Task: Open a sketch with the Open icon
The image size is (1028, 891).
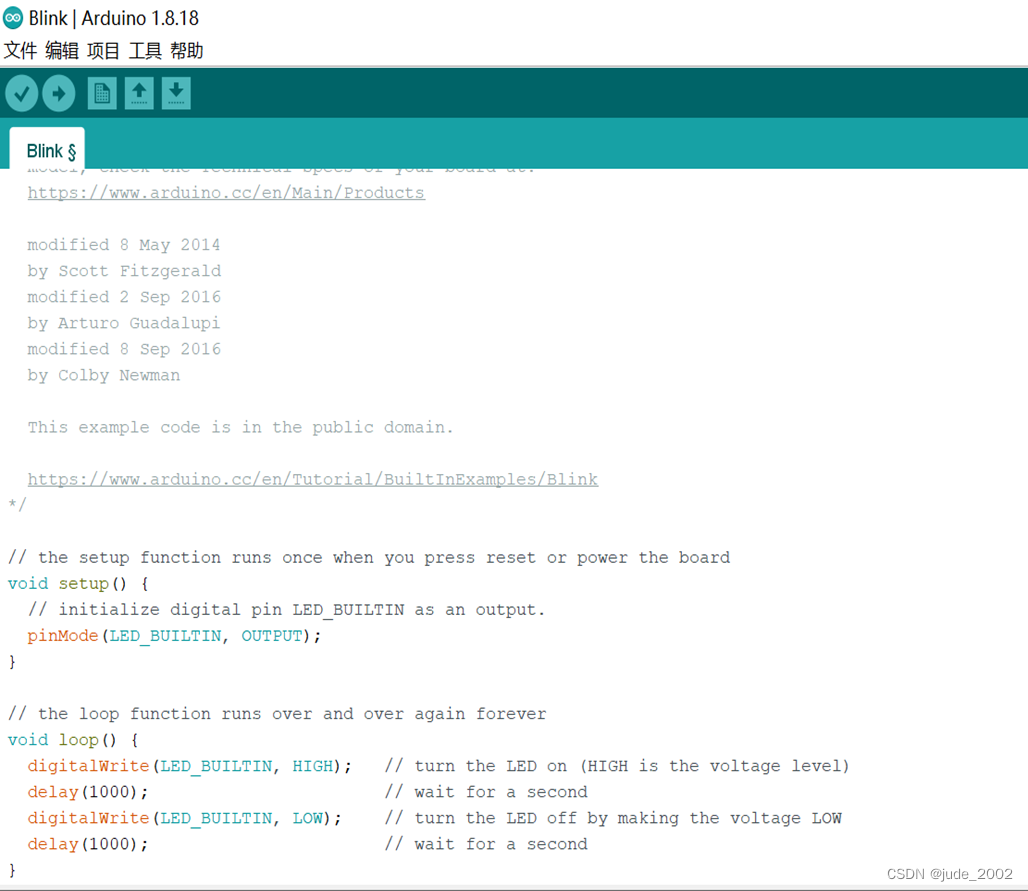Action: click(x=139, y=94)
